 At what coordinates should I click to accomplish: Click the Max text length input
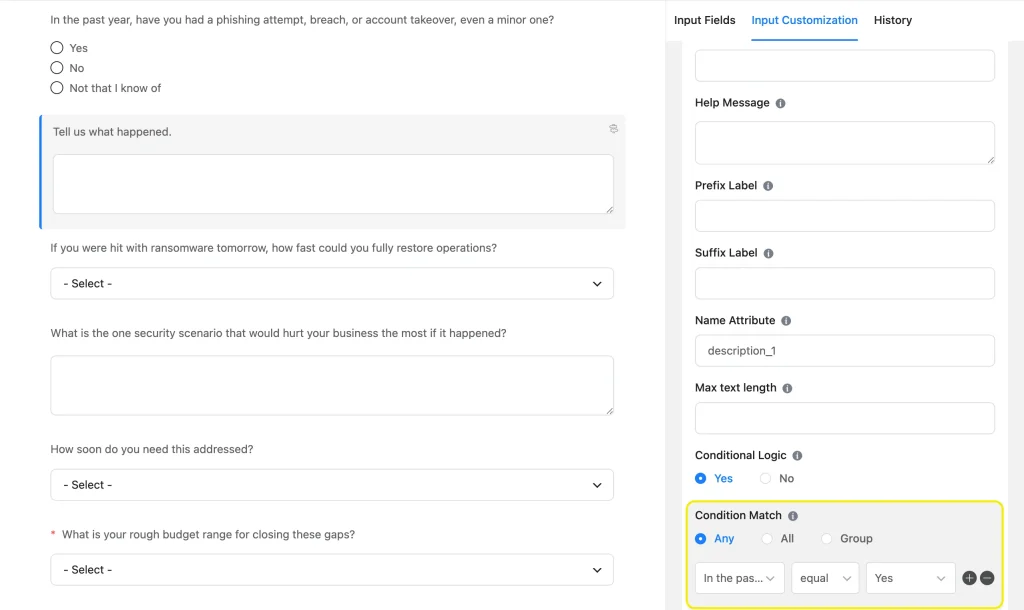coord(844,418)
